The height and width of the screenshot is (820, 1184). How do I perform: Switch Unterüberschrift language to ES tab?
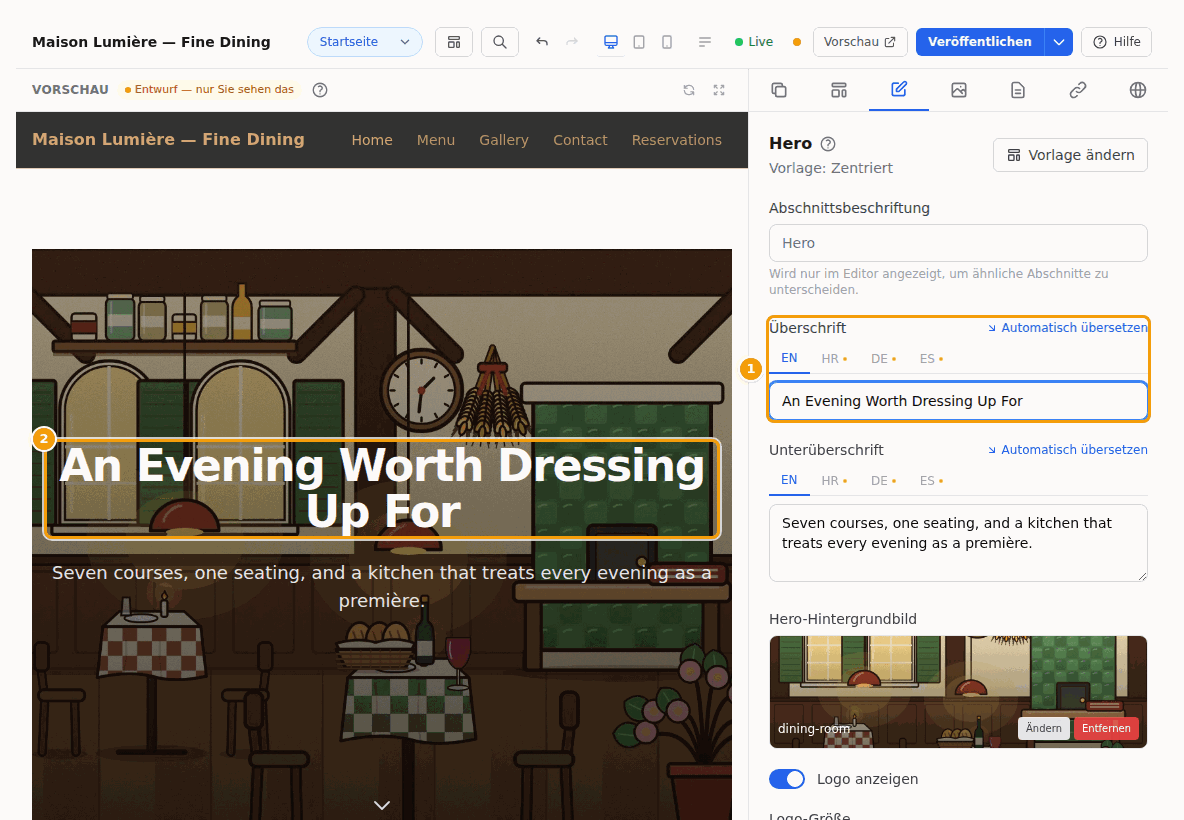point(931,481)
